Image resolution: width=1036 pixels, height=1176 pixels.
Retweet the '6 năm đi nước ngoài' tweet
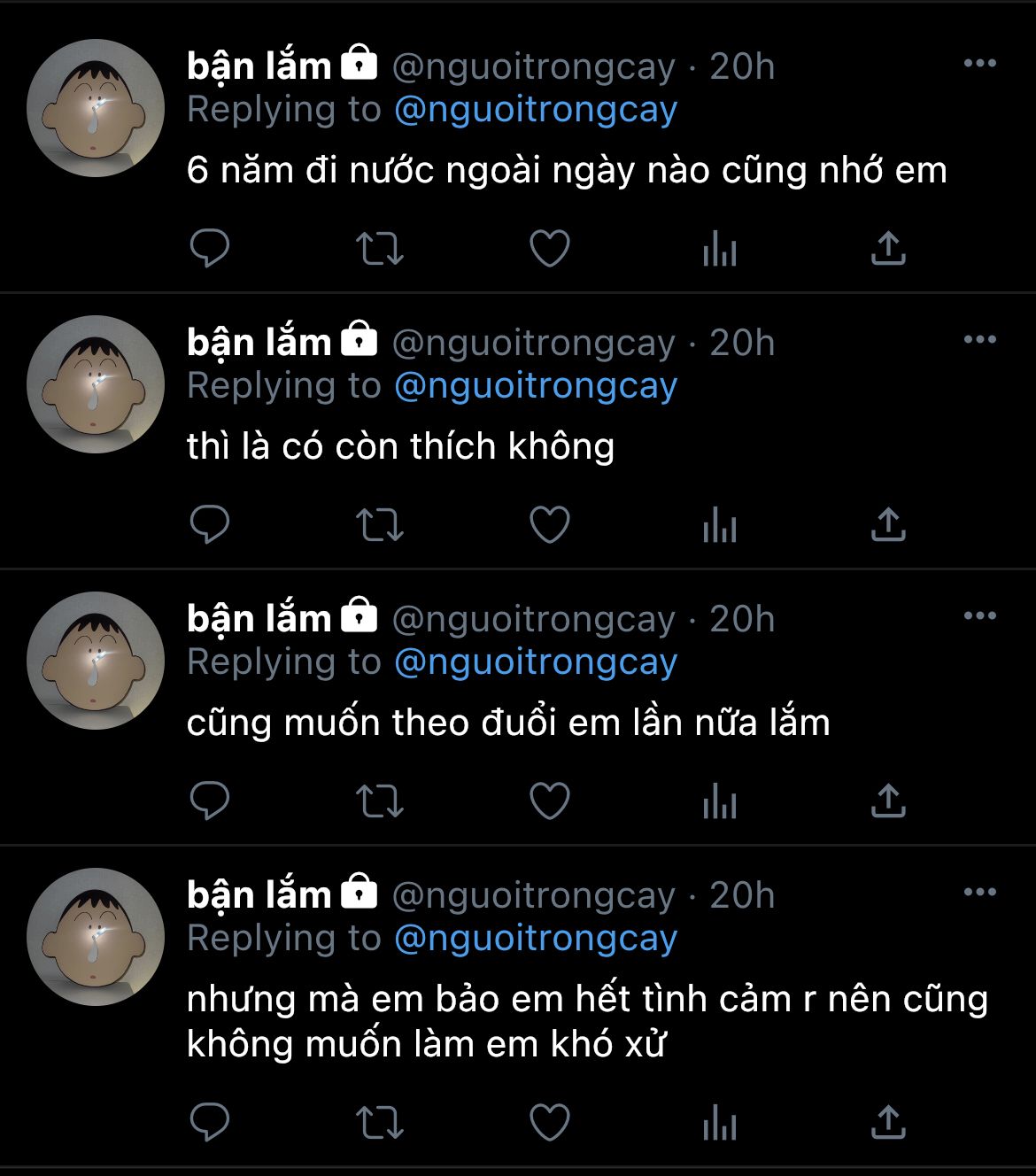(380, 248)
